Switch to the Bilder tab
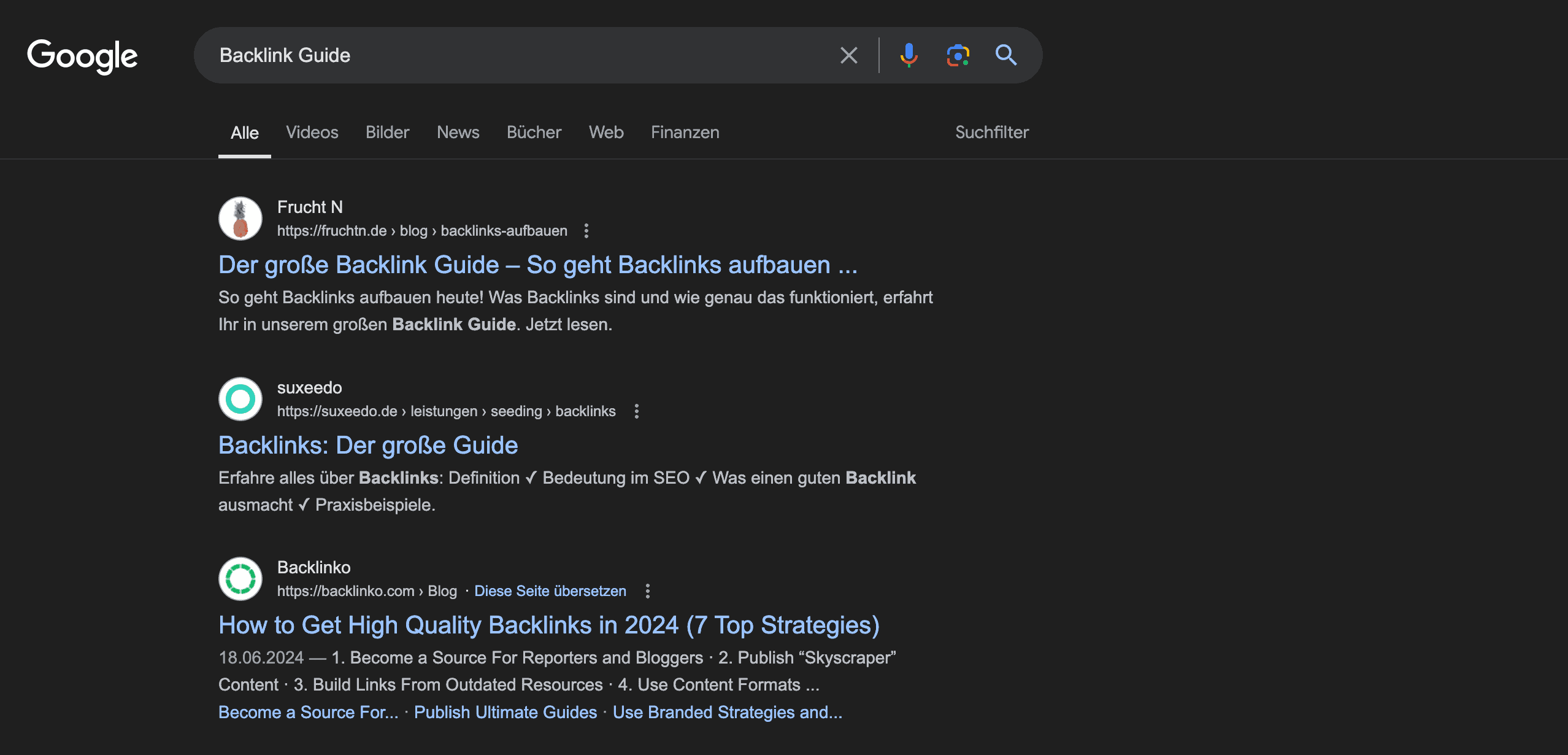Viewport: 1568px width, 755px height. [388, 133]
